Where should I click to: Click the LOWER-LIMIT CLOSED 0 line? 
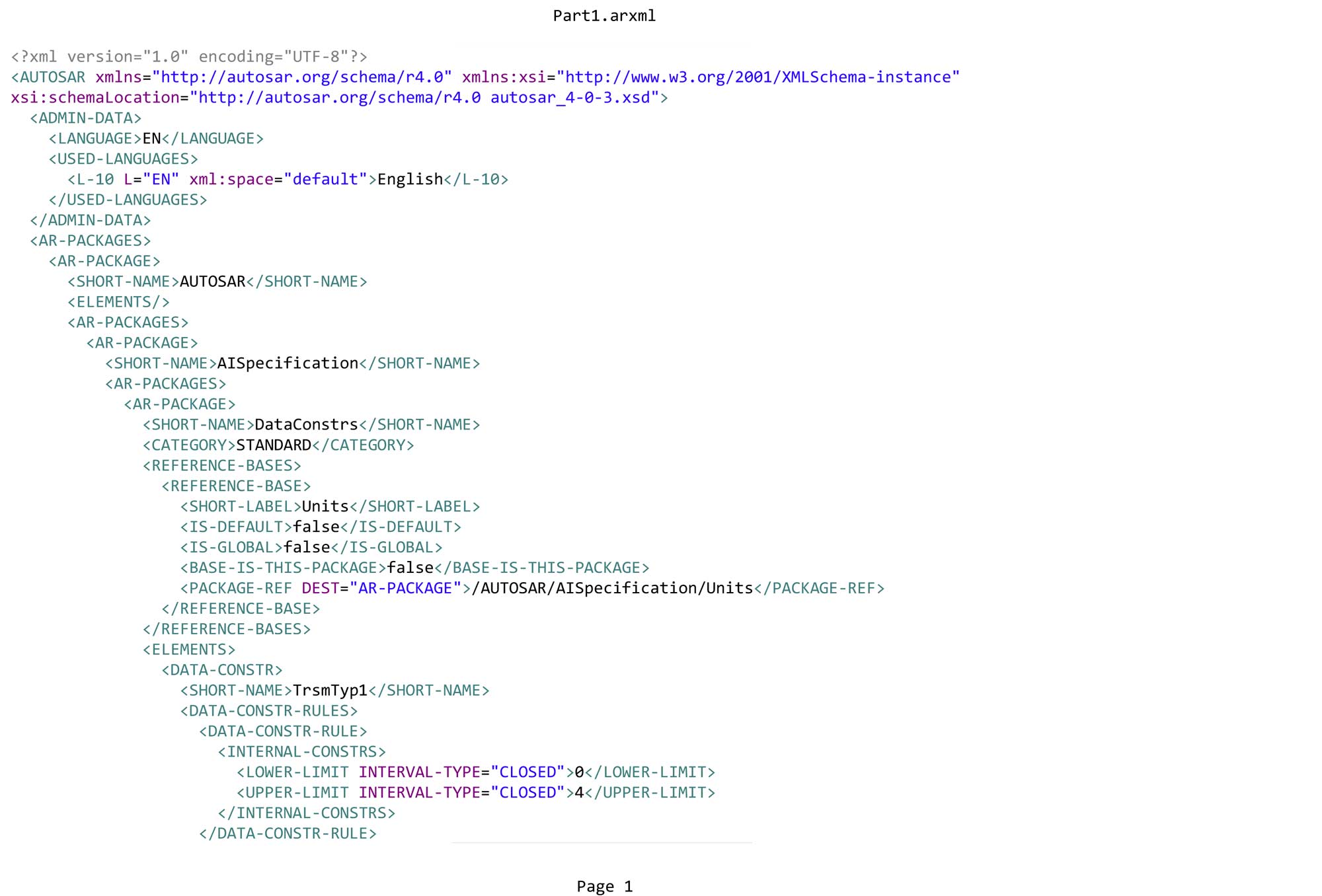[x=476, y=774]
